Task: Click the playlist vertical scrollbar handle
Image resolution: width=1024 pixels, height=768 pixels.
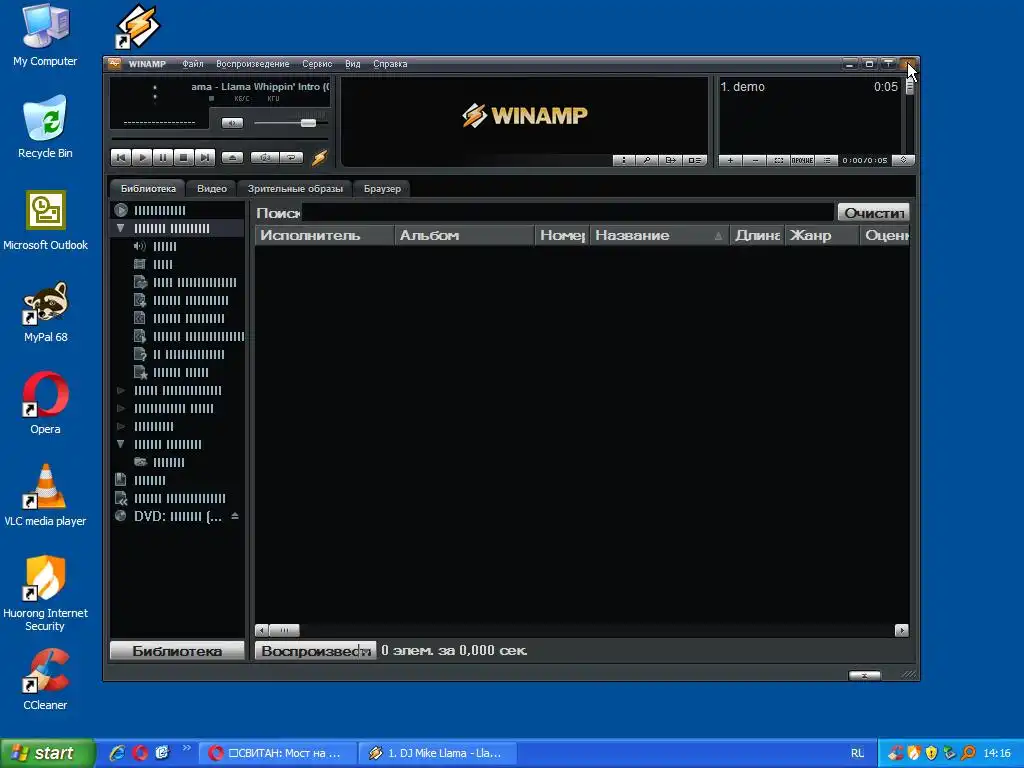Action: (909, 87)
